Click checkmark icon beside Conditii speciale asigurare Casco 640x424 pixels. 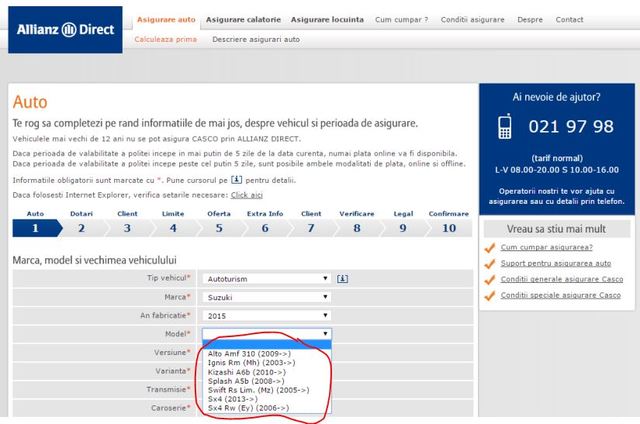489,296
